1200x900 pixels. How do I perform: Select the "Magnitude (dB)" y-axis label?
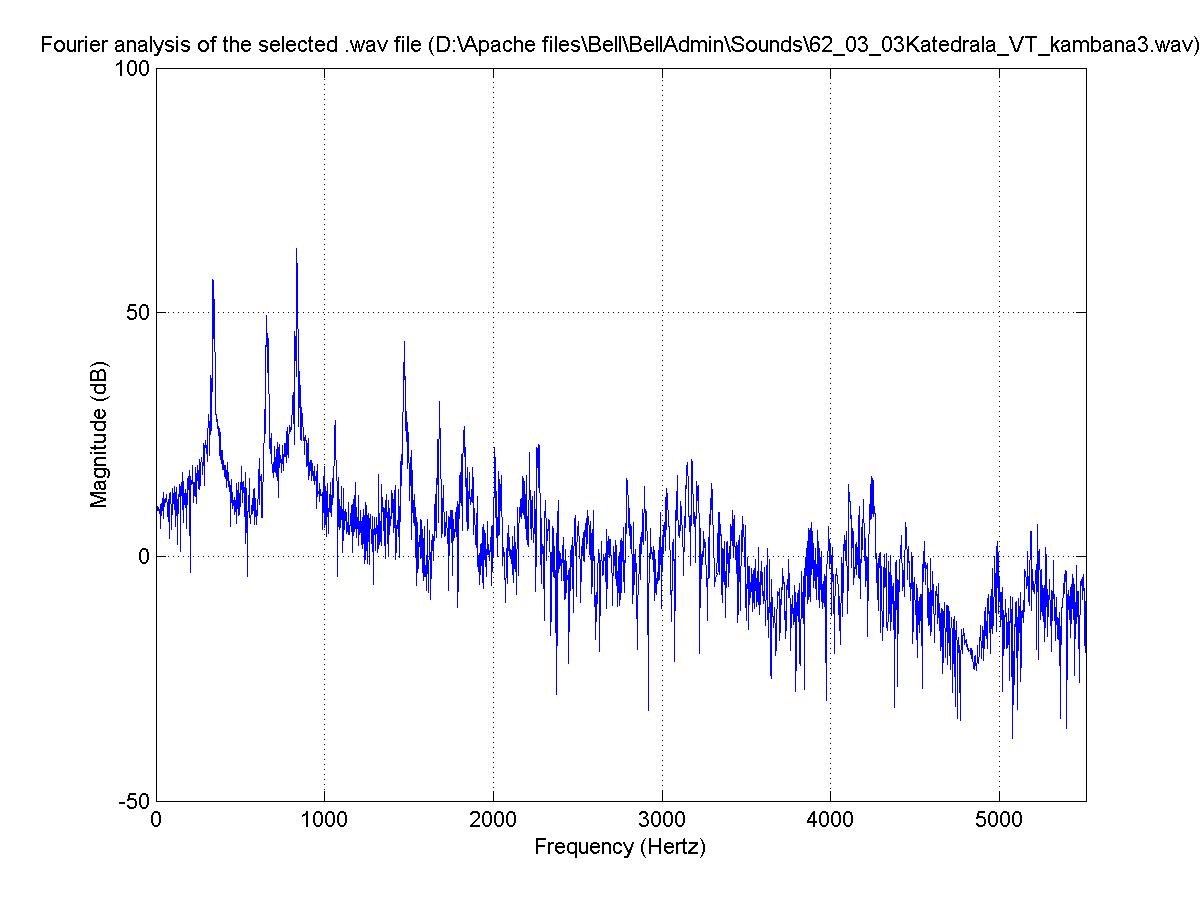[x=99, y=433]
